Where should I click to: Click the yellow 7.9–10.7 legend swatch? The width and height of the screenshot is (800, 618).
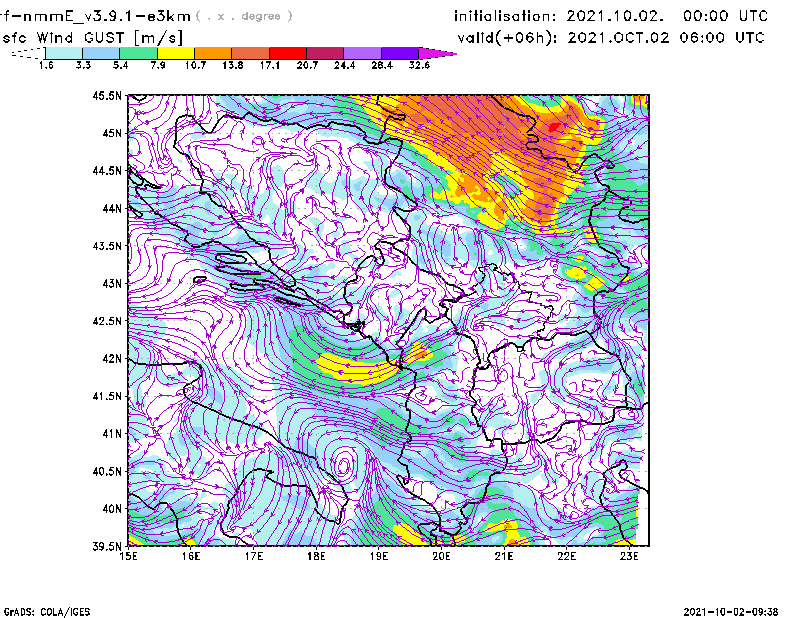[x=176, y=53]
